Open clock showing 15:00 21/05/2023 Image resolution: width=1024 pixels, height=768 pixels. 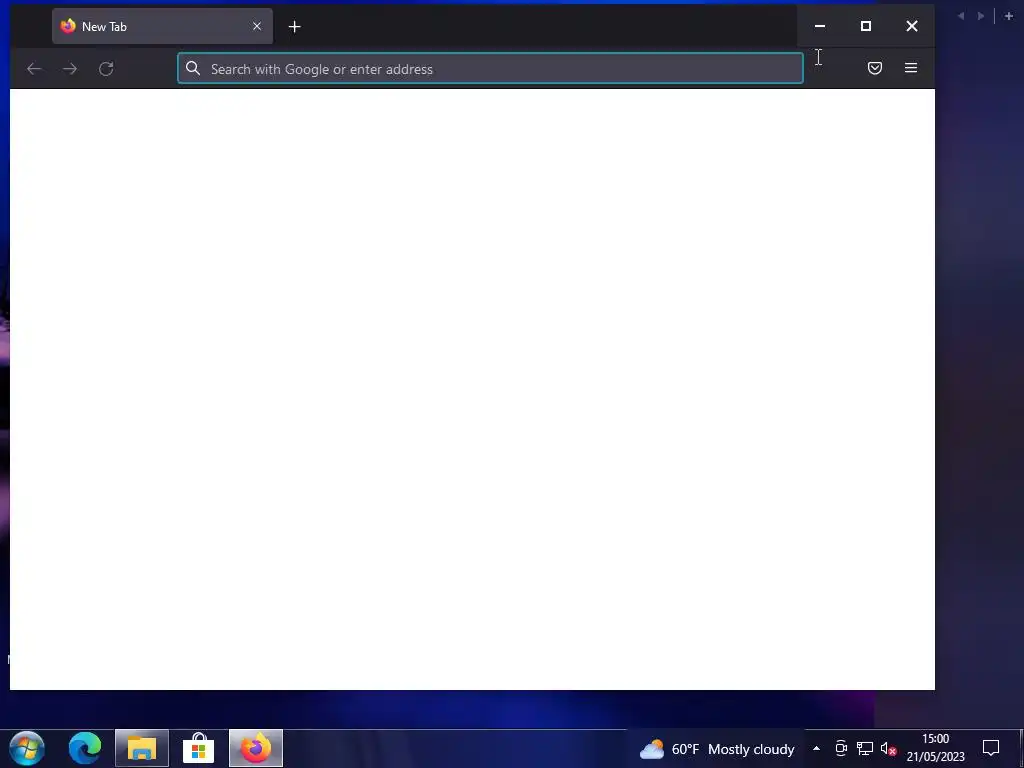point(935,748)
